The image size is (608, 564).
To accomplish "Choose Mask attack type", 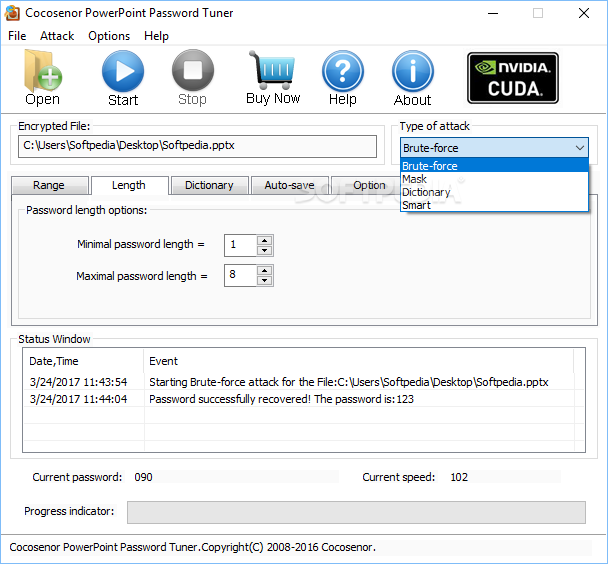I will [494, 179].
